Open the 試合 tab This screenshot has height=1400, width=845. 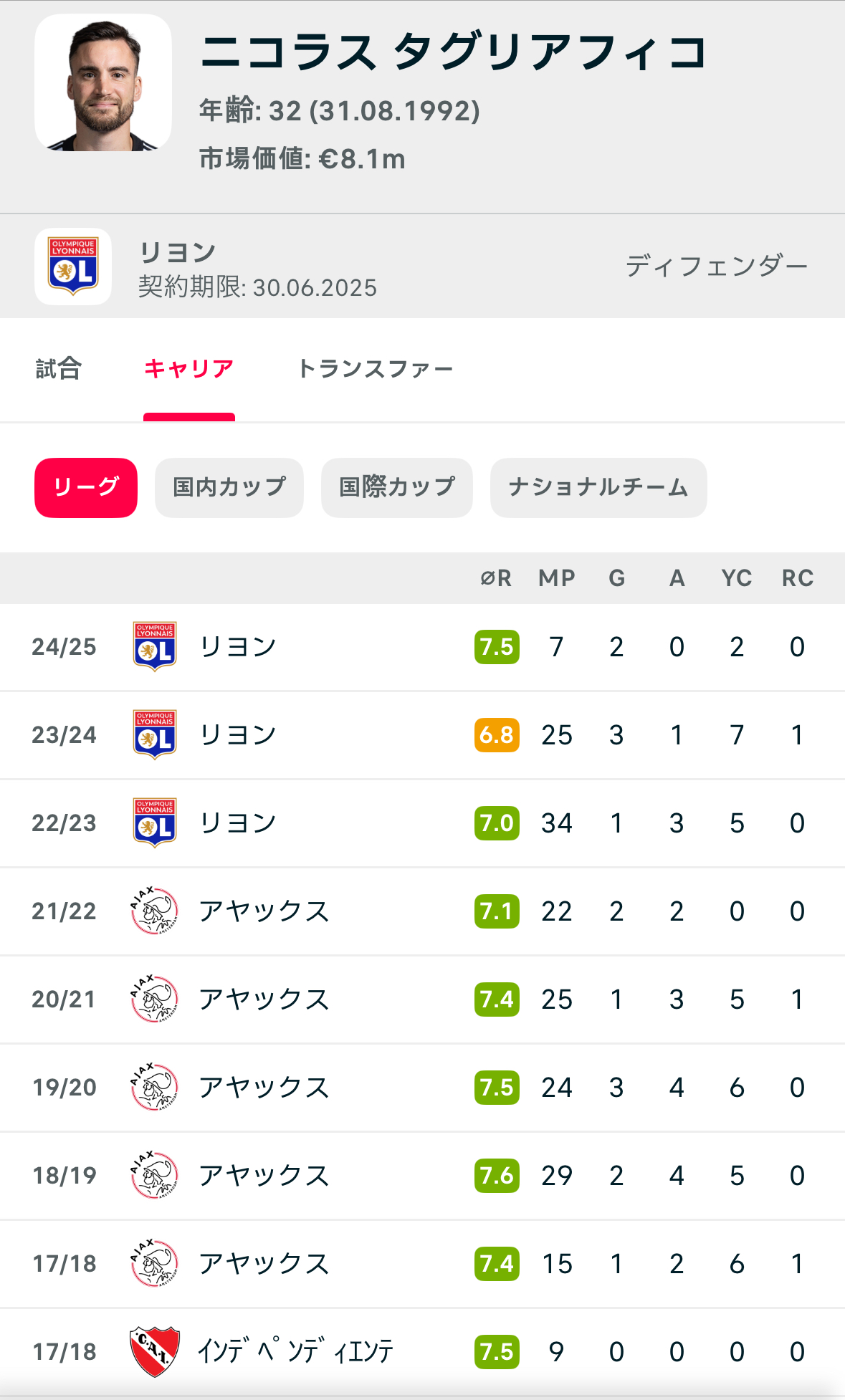pos(59,369)
